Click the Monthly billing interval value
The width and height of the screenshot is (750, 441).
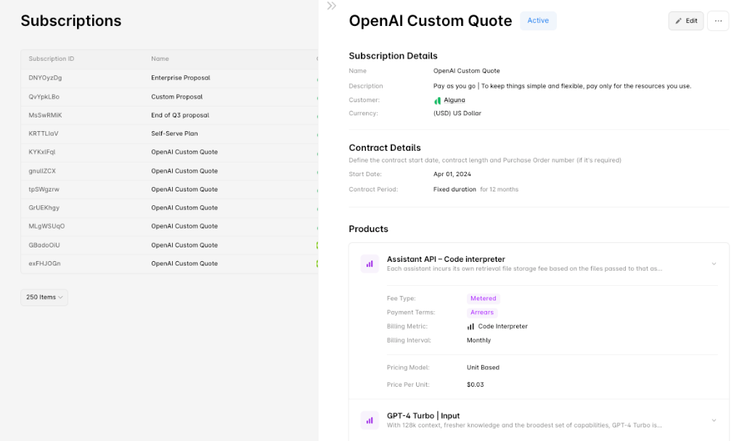[x=479, y=341]
